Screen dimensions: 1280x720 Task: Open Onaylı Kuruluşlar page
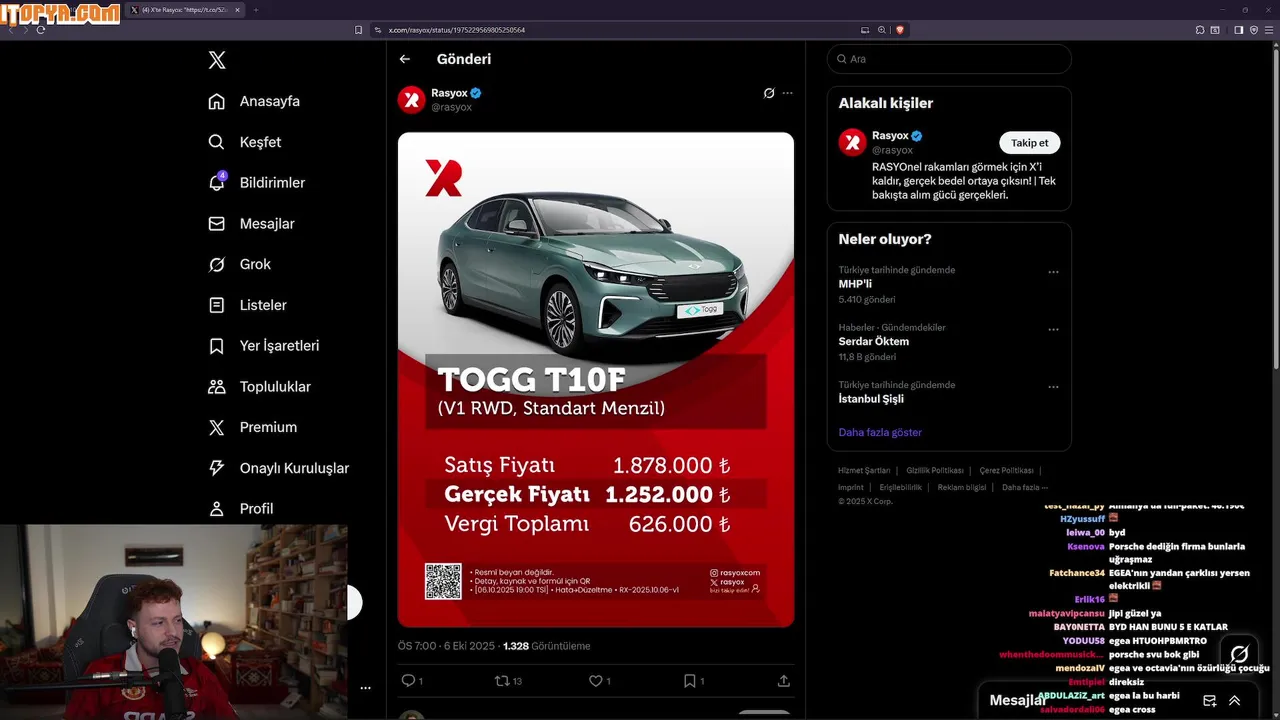pyautogui.click(x=278, y=468)
